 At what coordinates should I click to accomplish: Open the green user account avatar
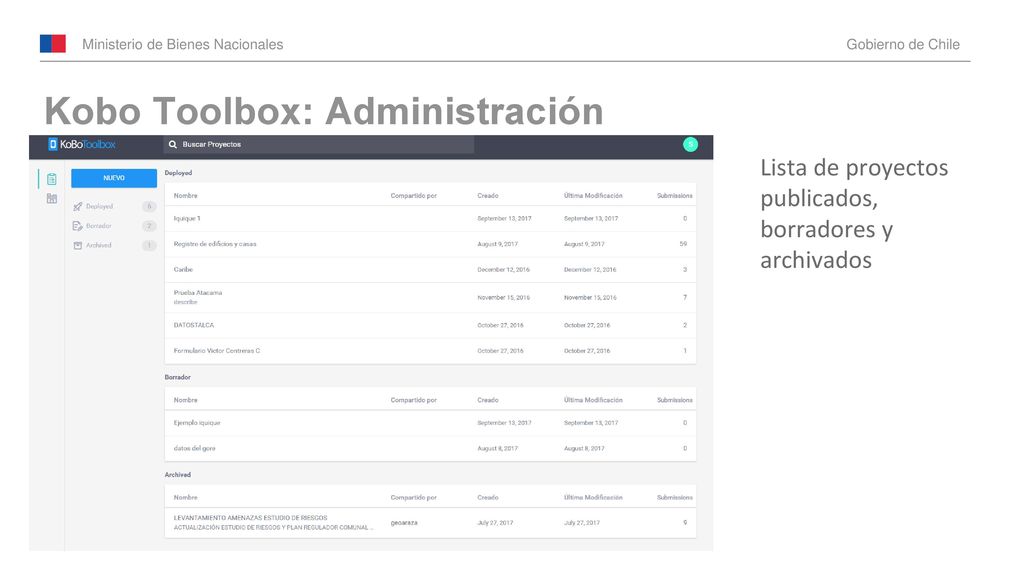tap(690, 144)
